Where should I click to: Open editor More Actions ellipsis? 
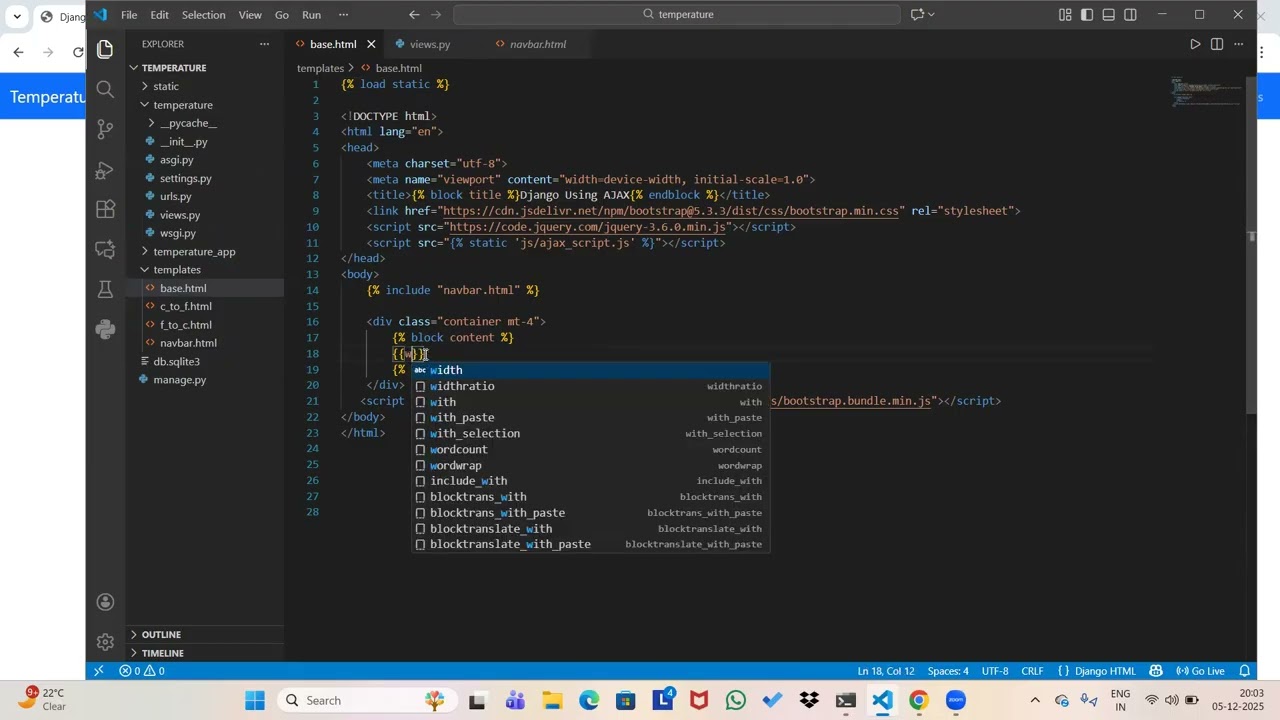1239,44
